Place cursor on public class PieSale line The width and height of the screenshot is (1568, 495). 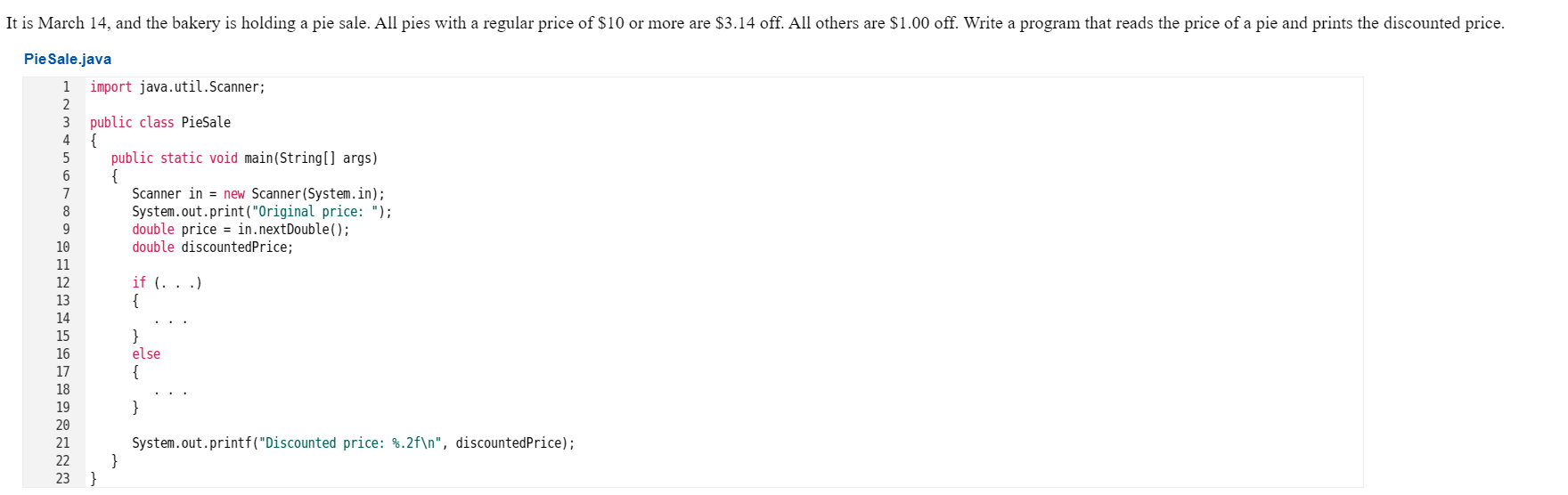(x=160, y=123)
